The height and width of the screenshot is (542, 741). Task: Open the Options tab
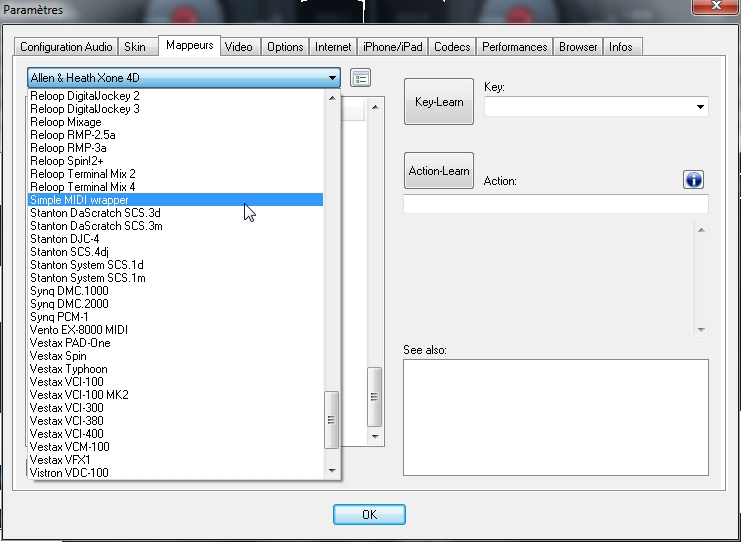pyautogui.click(x=285, y=47)
